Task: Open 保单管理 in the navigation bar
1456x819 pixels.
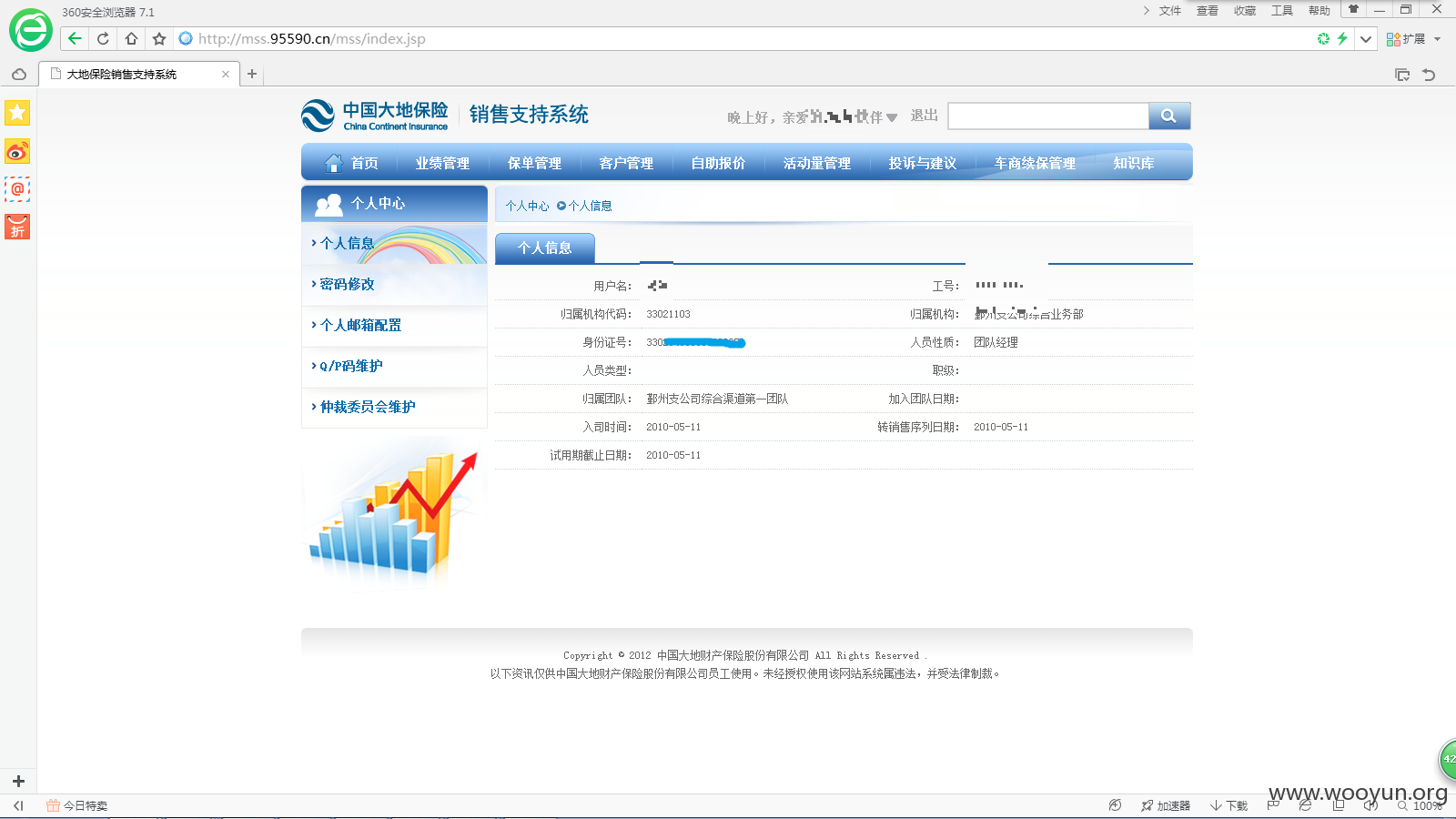Action: coord(534,163)
